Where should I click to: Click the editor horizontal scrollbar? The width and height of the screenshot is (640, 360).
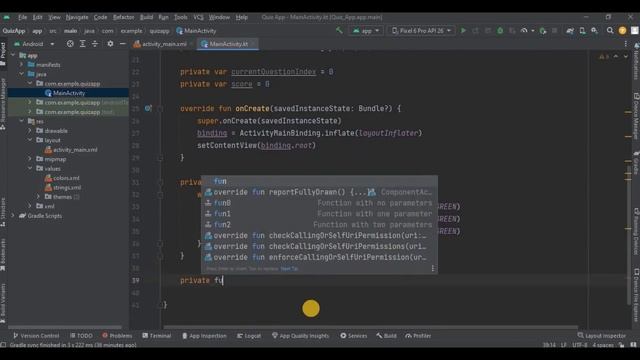[370, 327]
